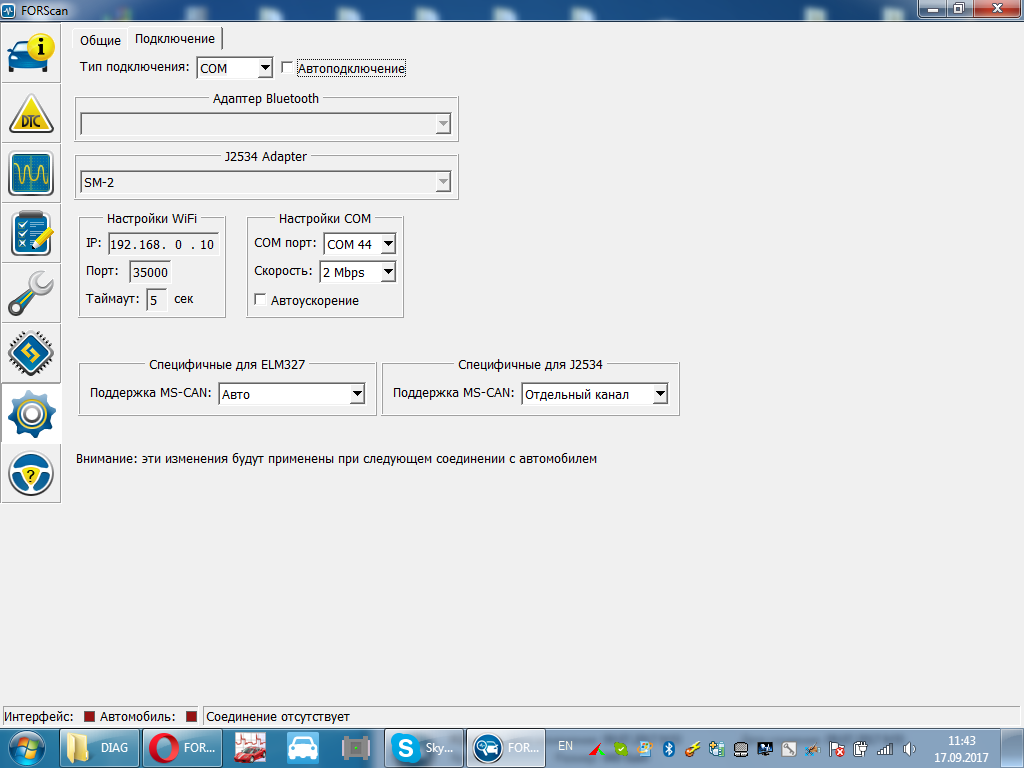
Task: Enable the Автоподключение checkbox
Action: point(288,68)
